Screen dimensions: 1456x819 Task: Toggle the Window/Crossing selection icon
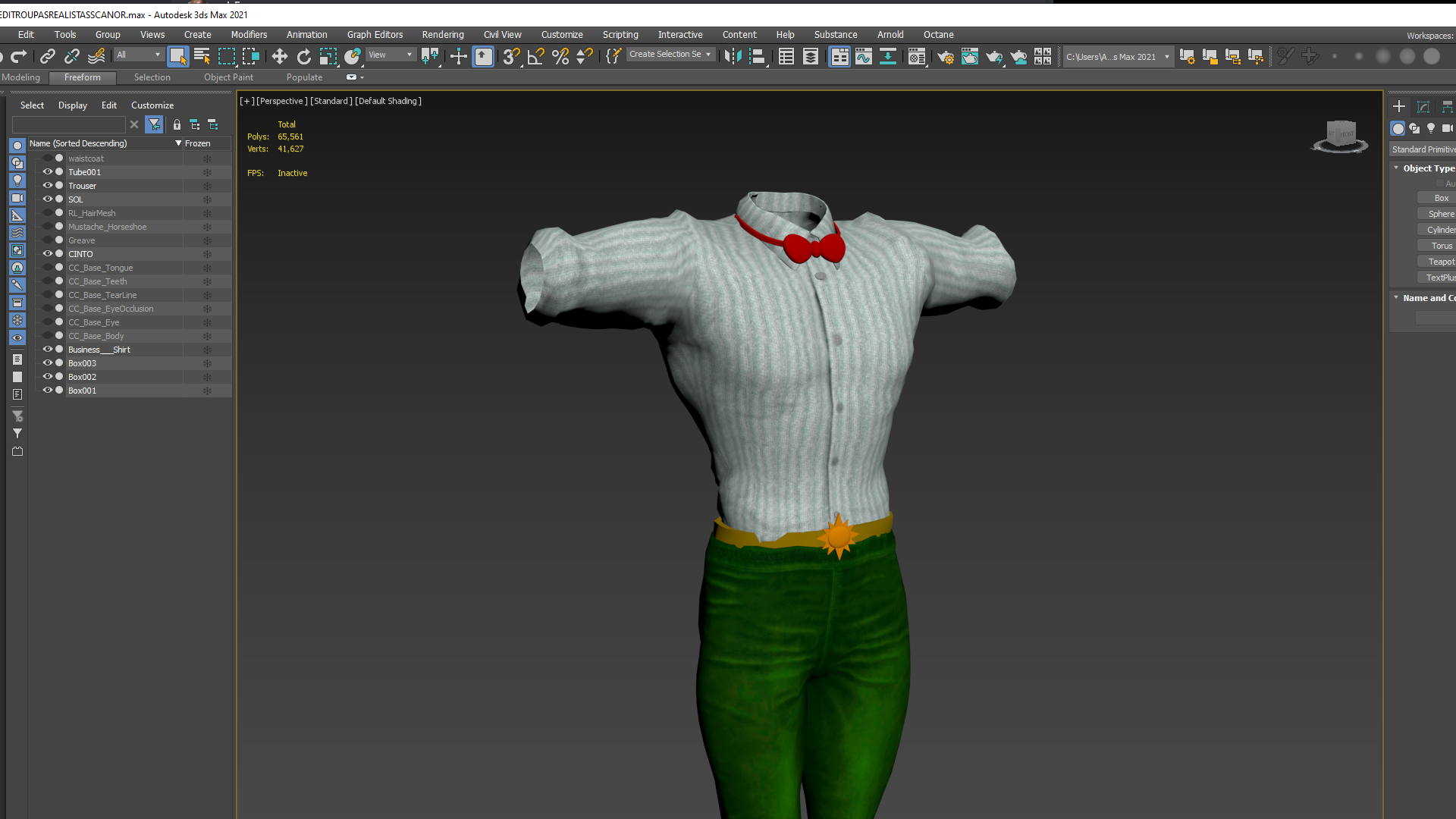click(251, 56)
